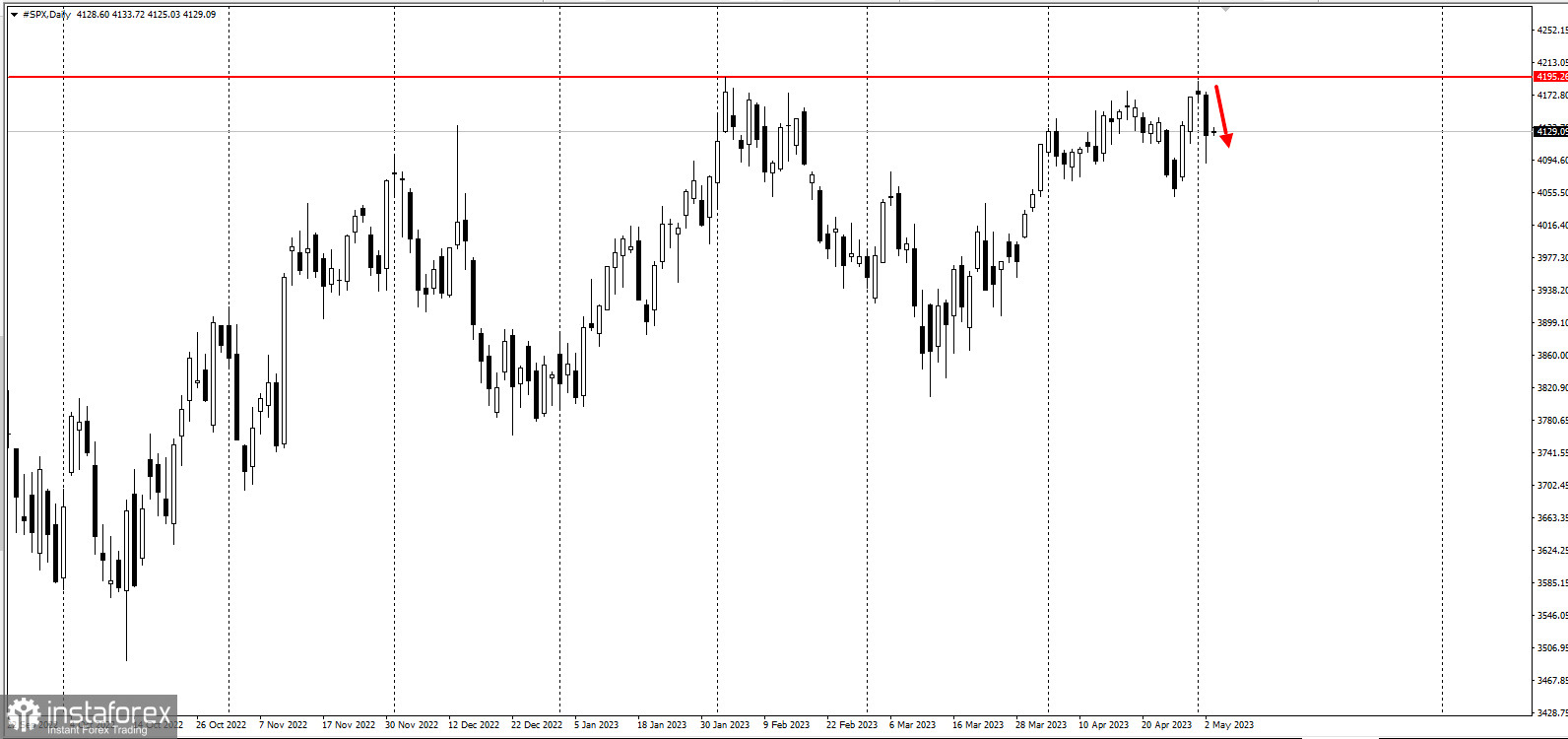Click the 12 Dec 2022 date label
The height and width of the screenshot is (739, 1568).
pyautogui.click(x=474, y=725)
